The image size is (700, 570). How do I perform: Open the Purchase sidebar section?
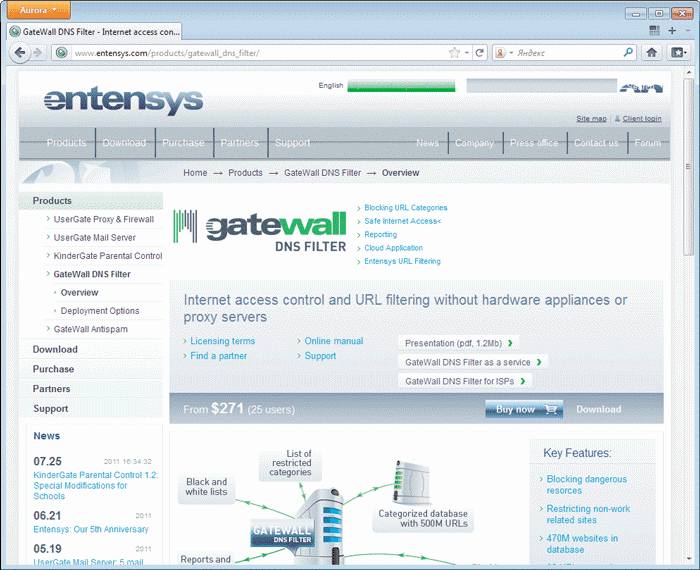pos(53,369)
